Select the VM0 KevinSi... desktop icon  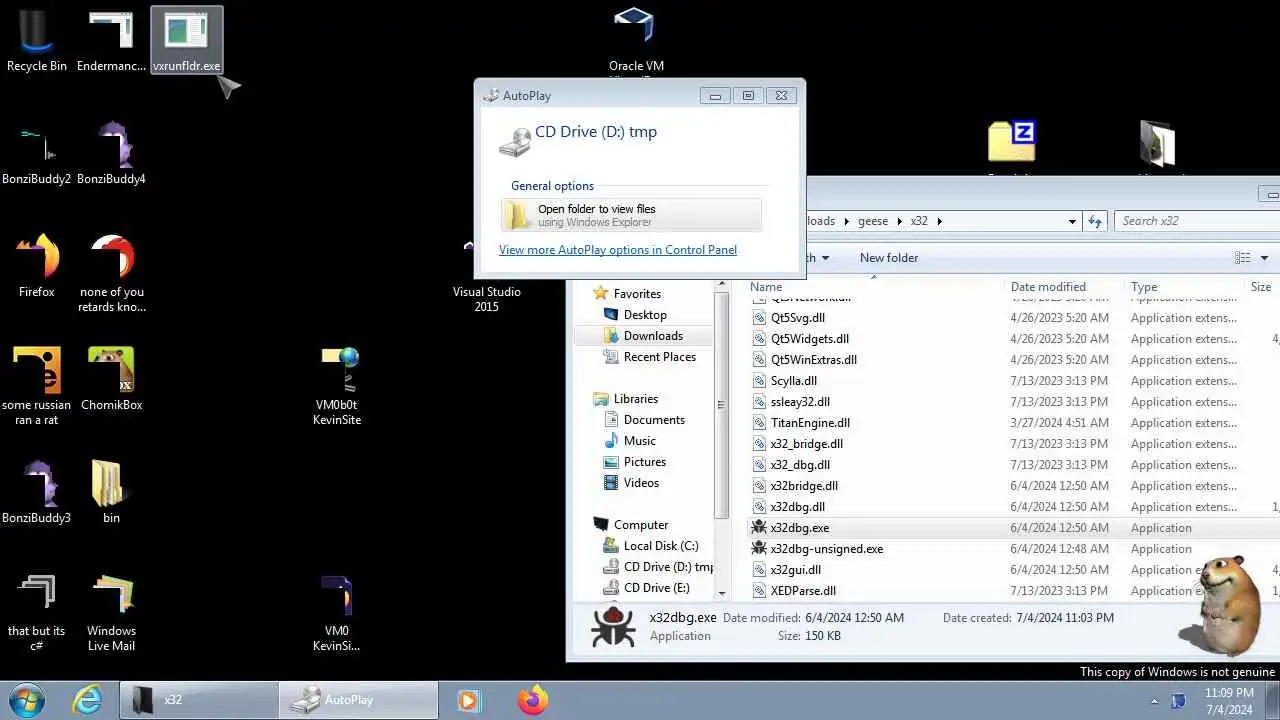point(337,612)
